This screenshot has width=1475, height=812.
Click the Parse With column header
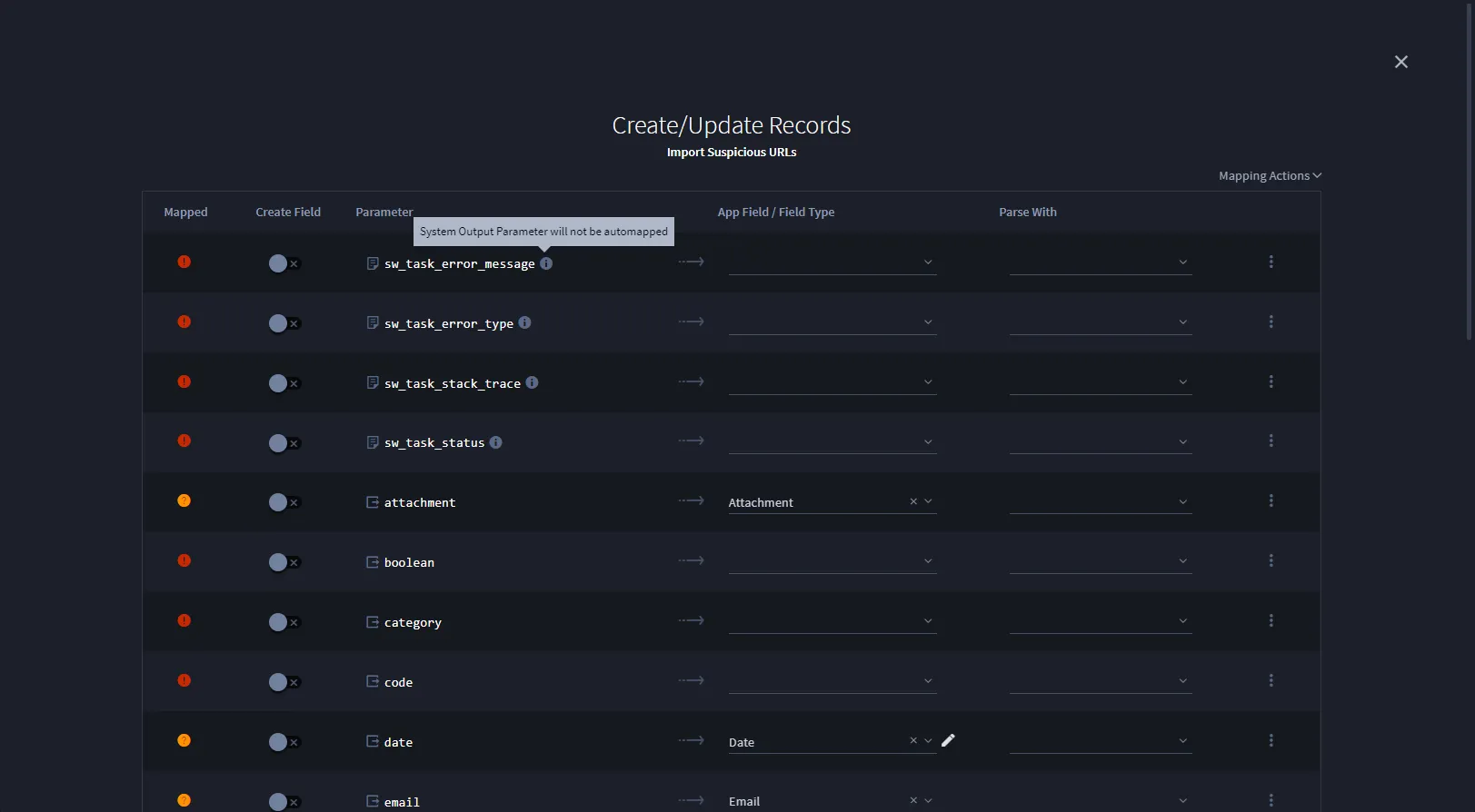[x=1028, y=213]
